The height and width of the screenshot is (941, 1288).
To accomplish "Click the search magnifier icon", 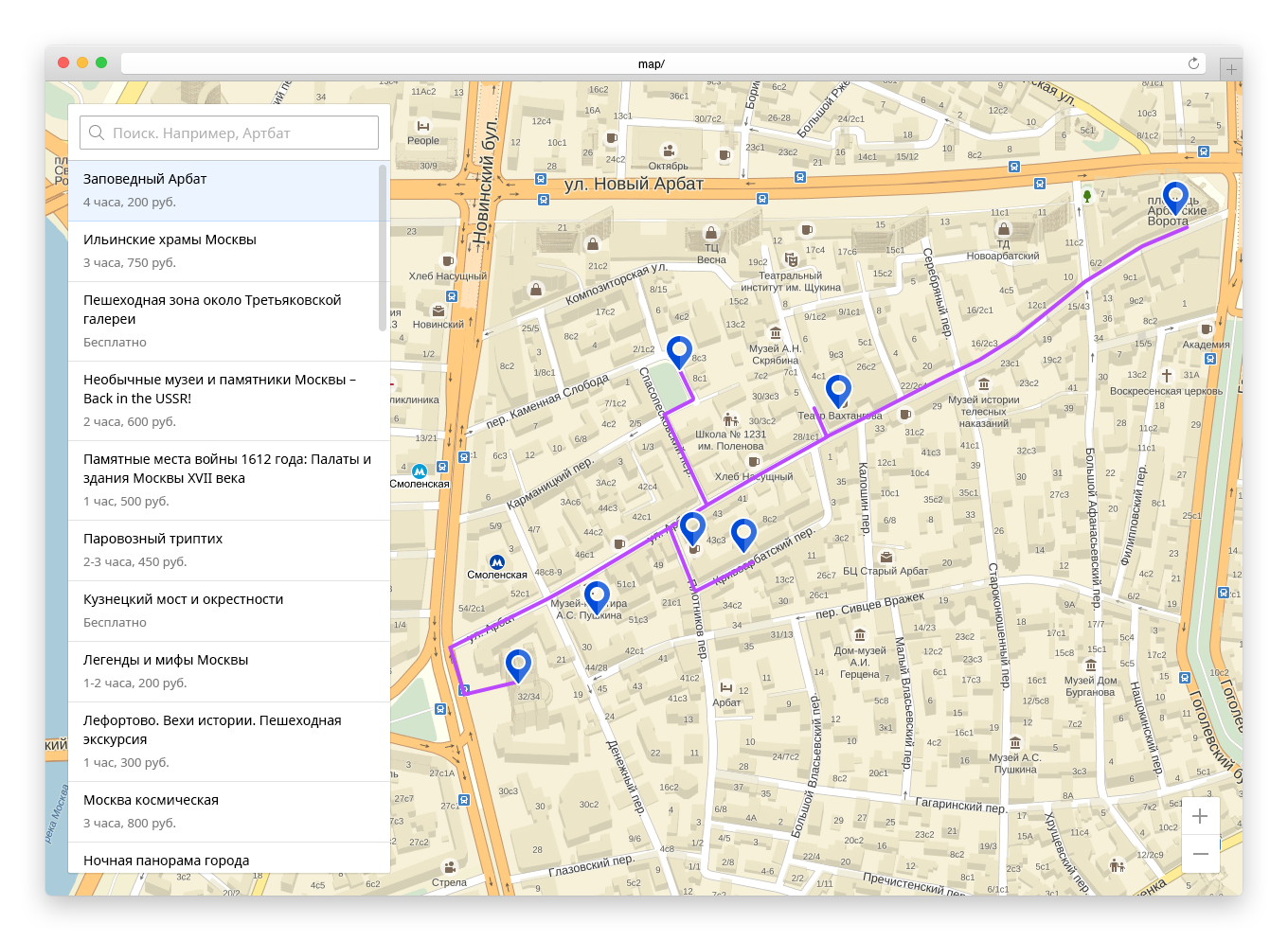I will (97, 133).
